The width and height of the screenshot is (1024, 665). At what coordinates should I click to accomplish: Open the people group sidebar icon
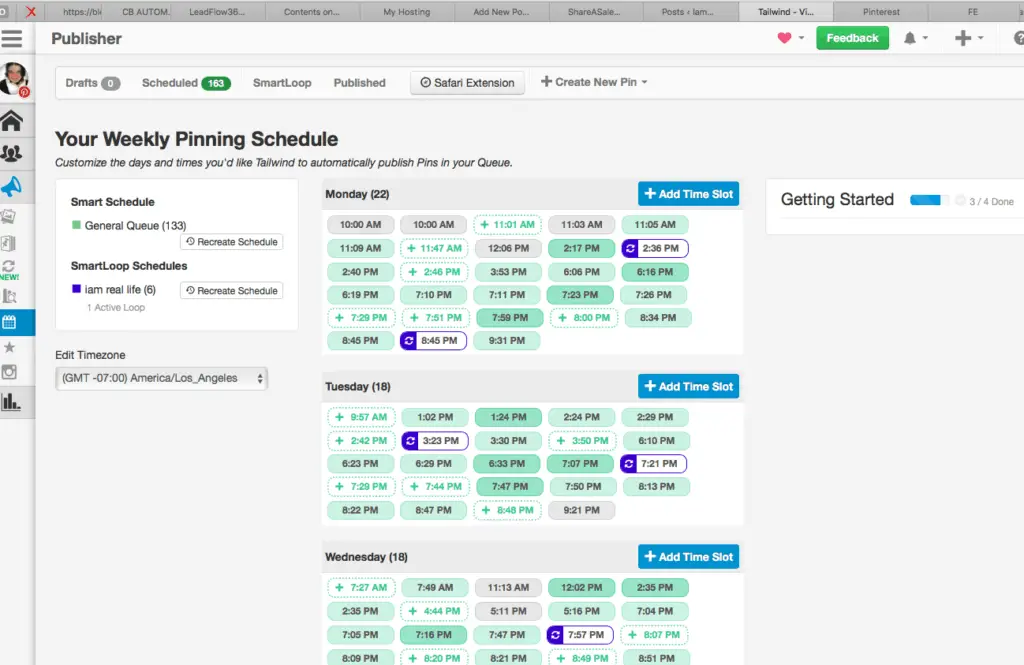pos(12,153)
